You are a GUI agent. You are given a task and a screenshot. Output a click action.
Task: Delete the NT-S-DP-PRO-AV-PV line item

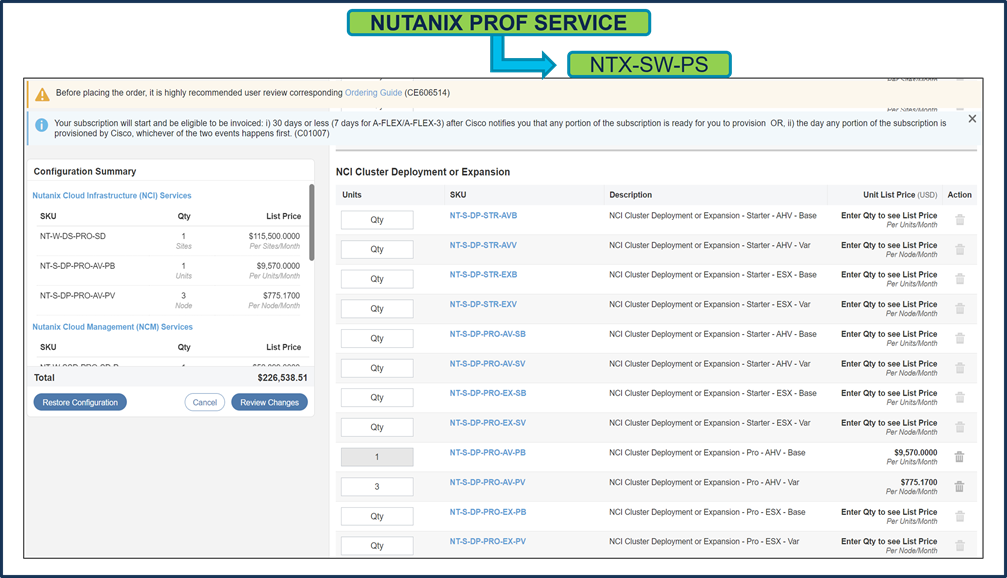tap(959, 486)
